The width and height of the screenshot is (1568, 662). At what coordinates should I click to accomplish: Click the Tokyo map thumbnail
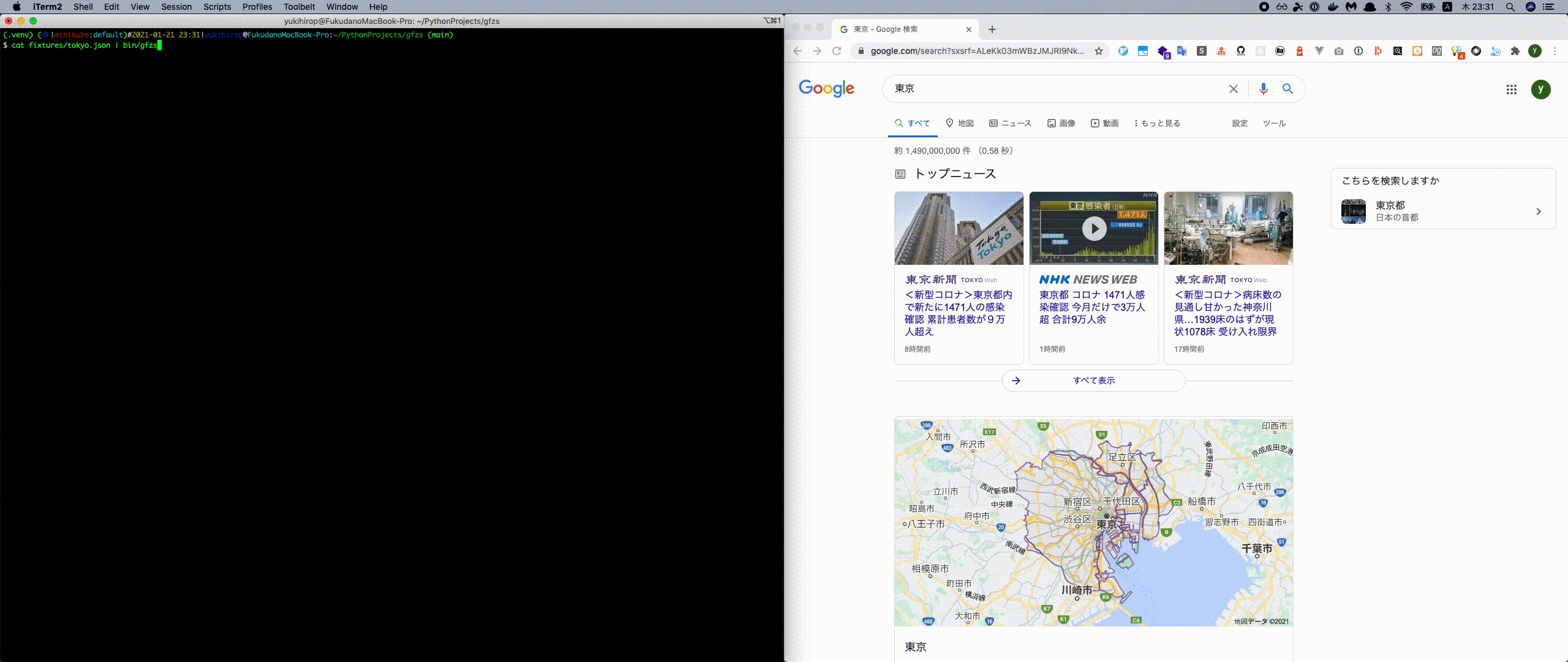click(1093, 522)
